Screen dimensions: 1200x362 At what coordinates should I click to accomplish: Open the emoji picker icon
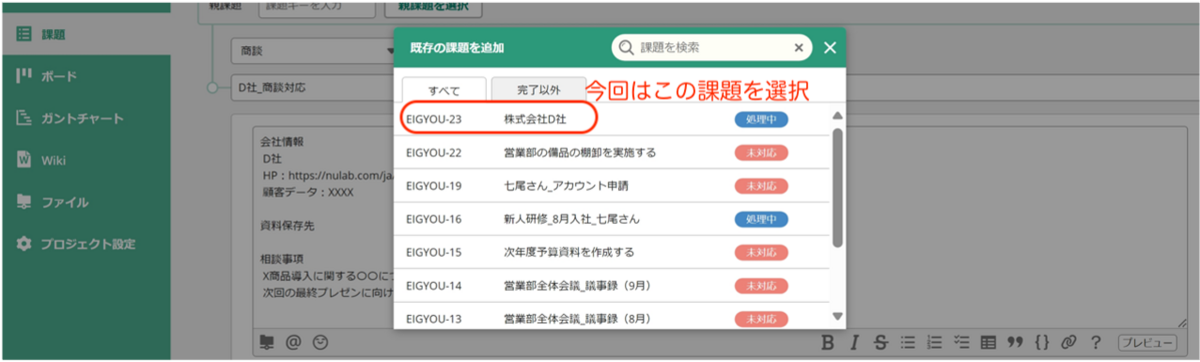[321, 342]
